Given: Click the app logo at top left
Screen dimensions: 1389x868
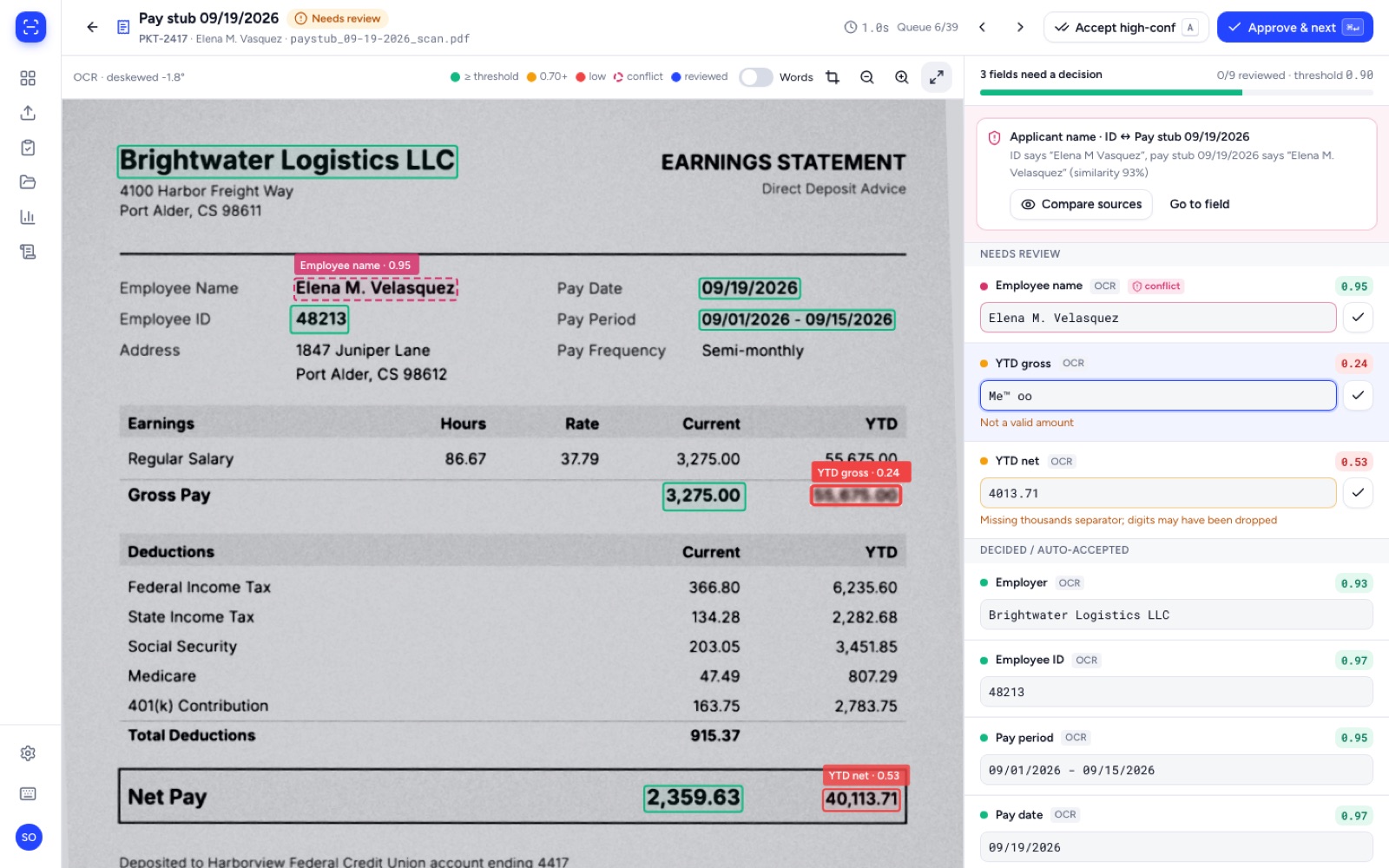Looking at the screenshot, I should point(30,27).
